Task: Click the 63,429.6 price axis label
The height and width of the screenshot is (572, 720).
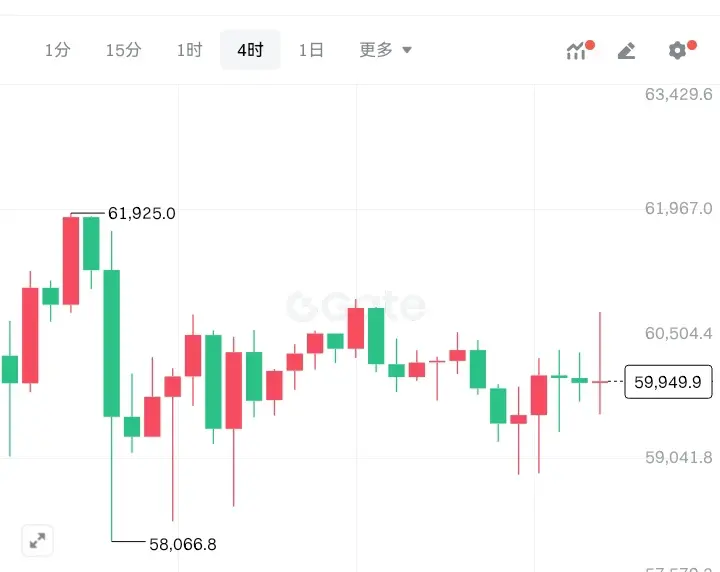Action: (678, 95)
